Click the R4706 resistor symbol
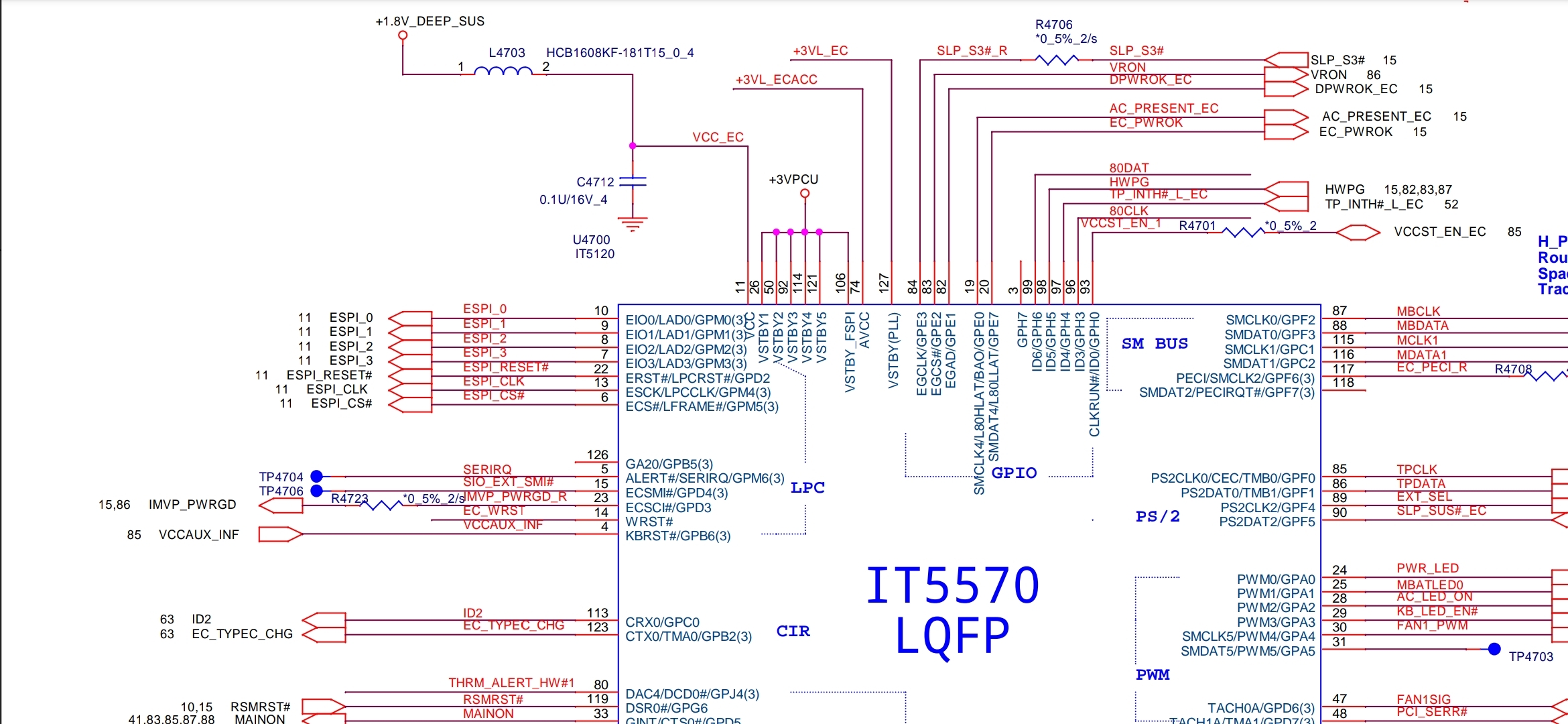 pyautogui.click(x=1057, y=60)
